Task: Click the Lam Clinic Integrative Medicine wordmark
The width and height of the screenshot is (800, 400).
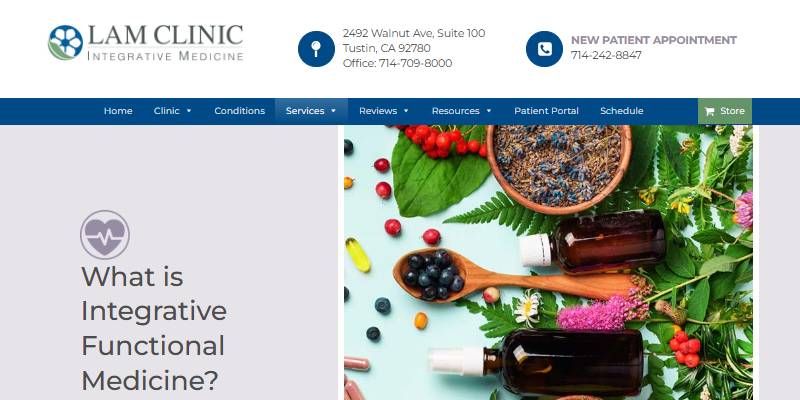Action: [x=165, y=42]
